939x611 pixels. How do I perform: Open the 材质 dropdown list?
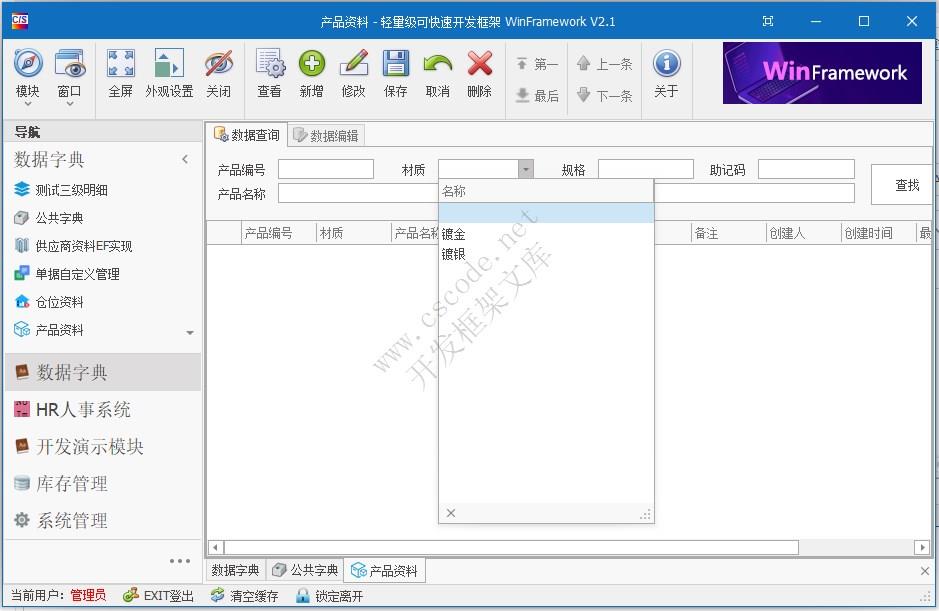(525, 169)
